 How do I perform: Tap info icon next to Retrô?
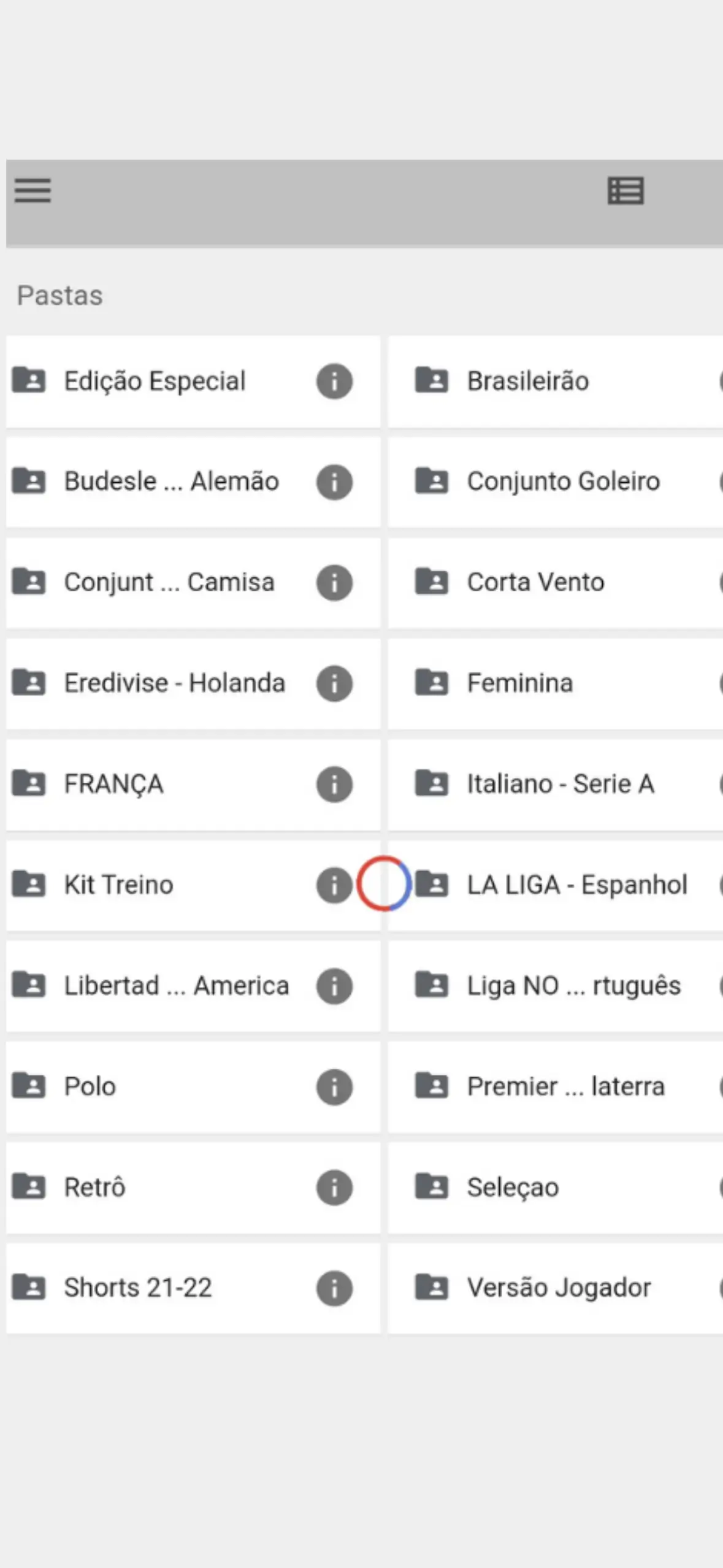pyautogui.click(x=334, y=1187)
